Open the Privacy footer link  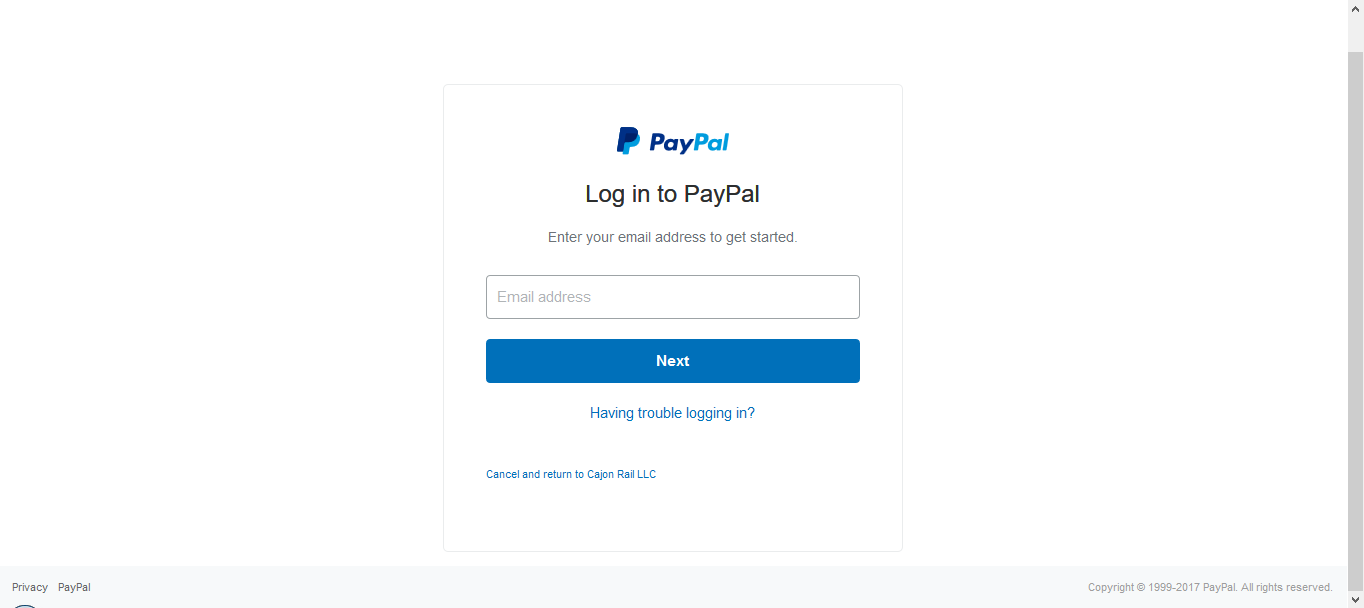(x=30, y=587)
